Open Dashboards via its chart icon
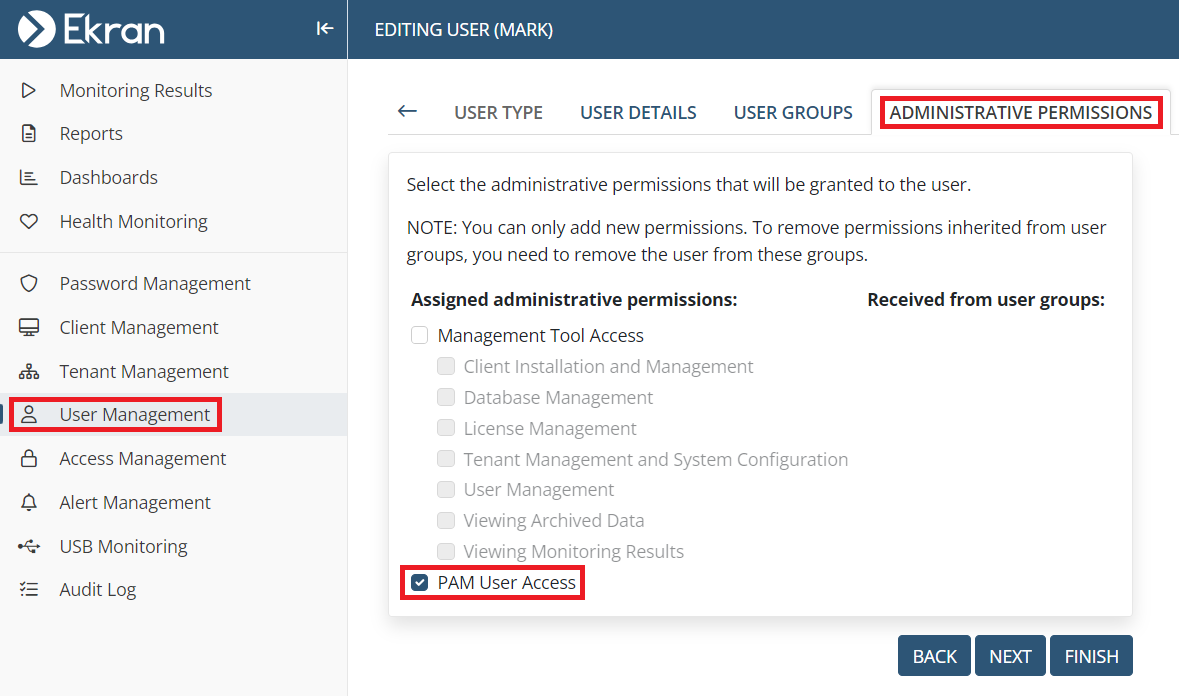Screen dimensions: 1179x696 point(29,178)
